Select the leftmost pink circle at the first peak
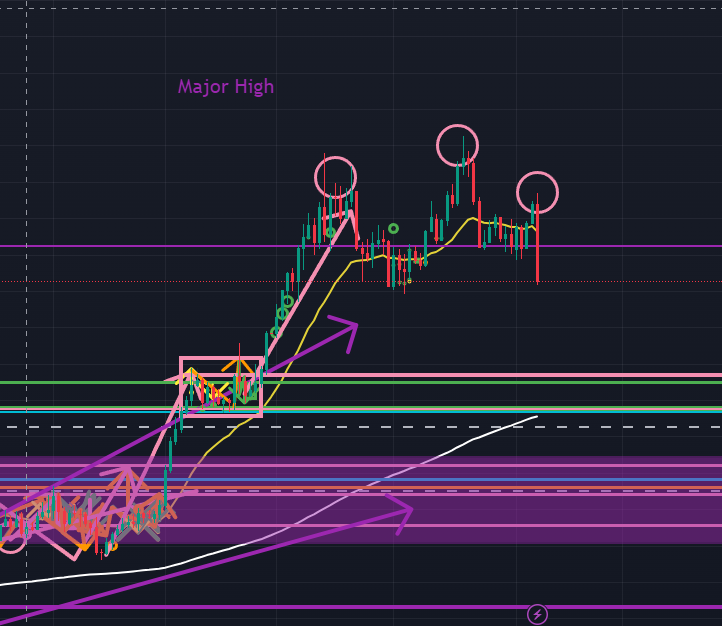 (x=335, y=176)
